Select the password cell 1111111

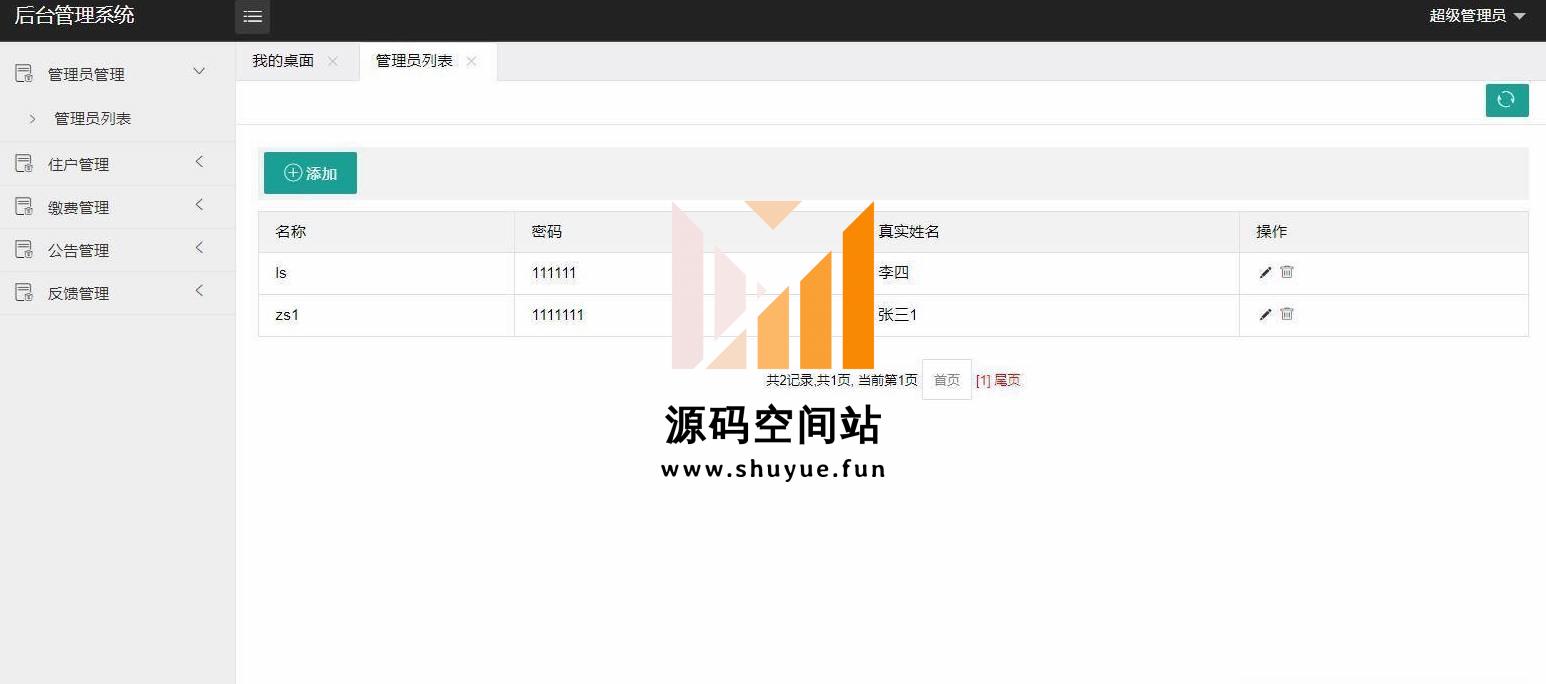pyautogui.click(x=558, y=315)
